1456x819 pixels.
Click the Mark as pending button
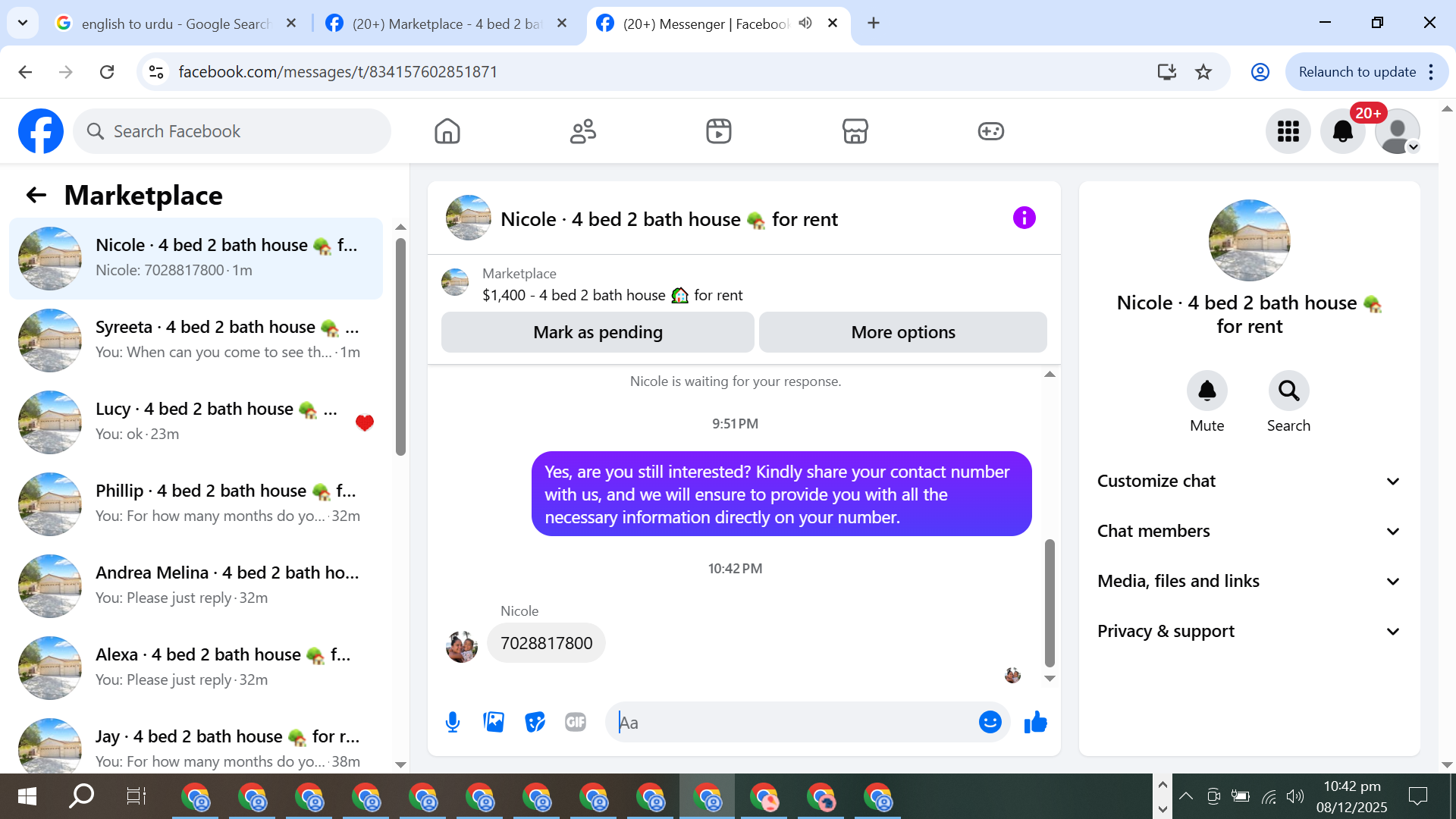tap(598, 332)
